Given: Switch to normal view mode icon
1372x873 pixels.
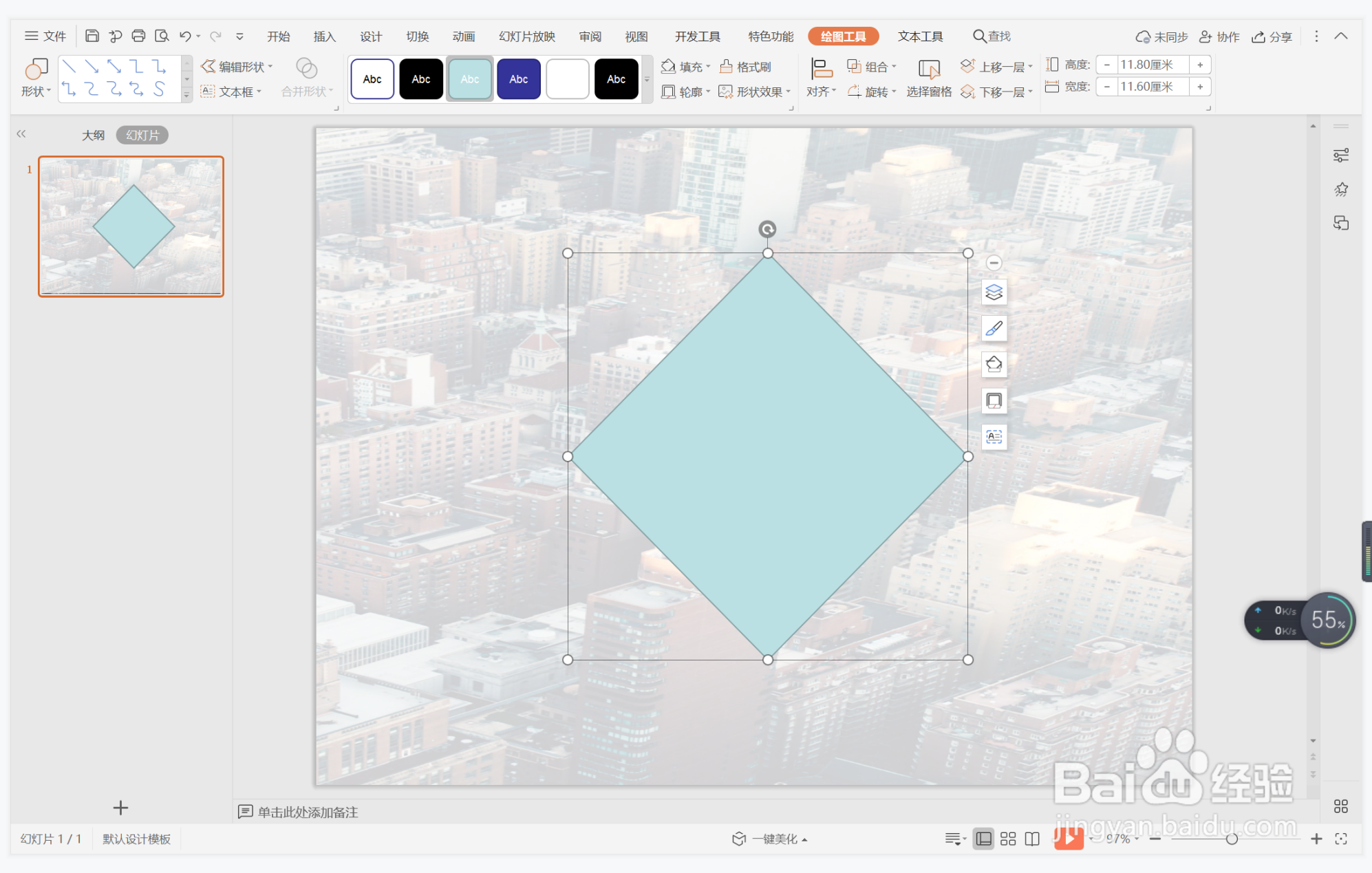Looking at the screenshot, I should pyautogui.click(x=983, y=839).
